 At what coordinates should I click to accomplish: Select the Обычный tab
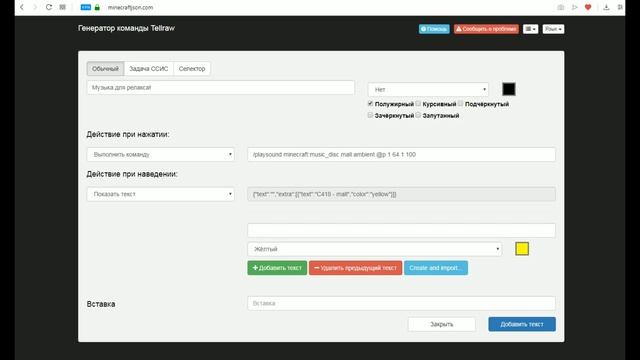pos(105,69)
